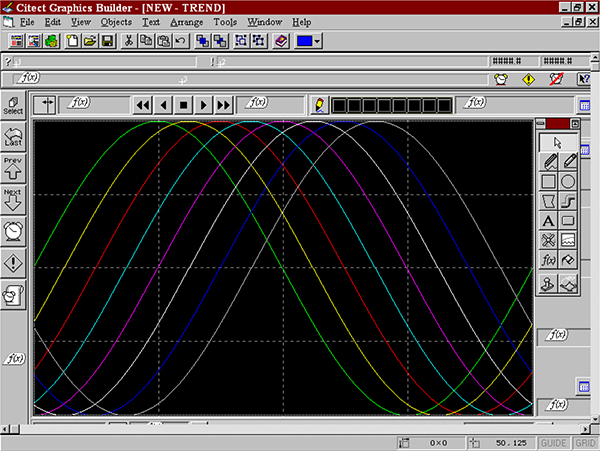Click the green Compile/Run toolbar icon
Screen dimensions: 600x451
(52, 41)
